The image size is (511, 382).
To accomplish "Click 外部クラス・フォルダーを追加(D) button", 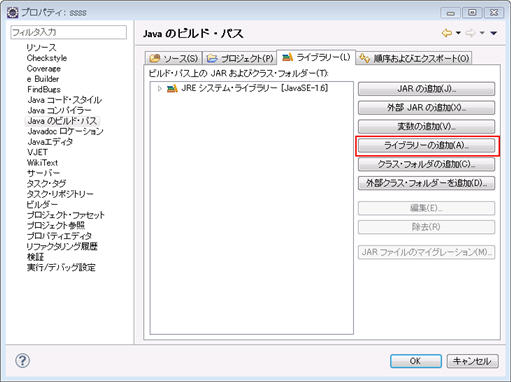I will (426, 183).
